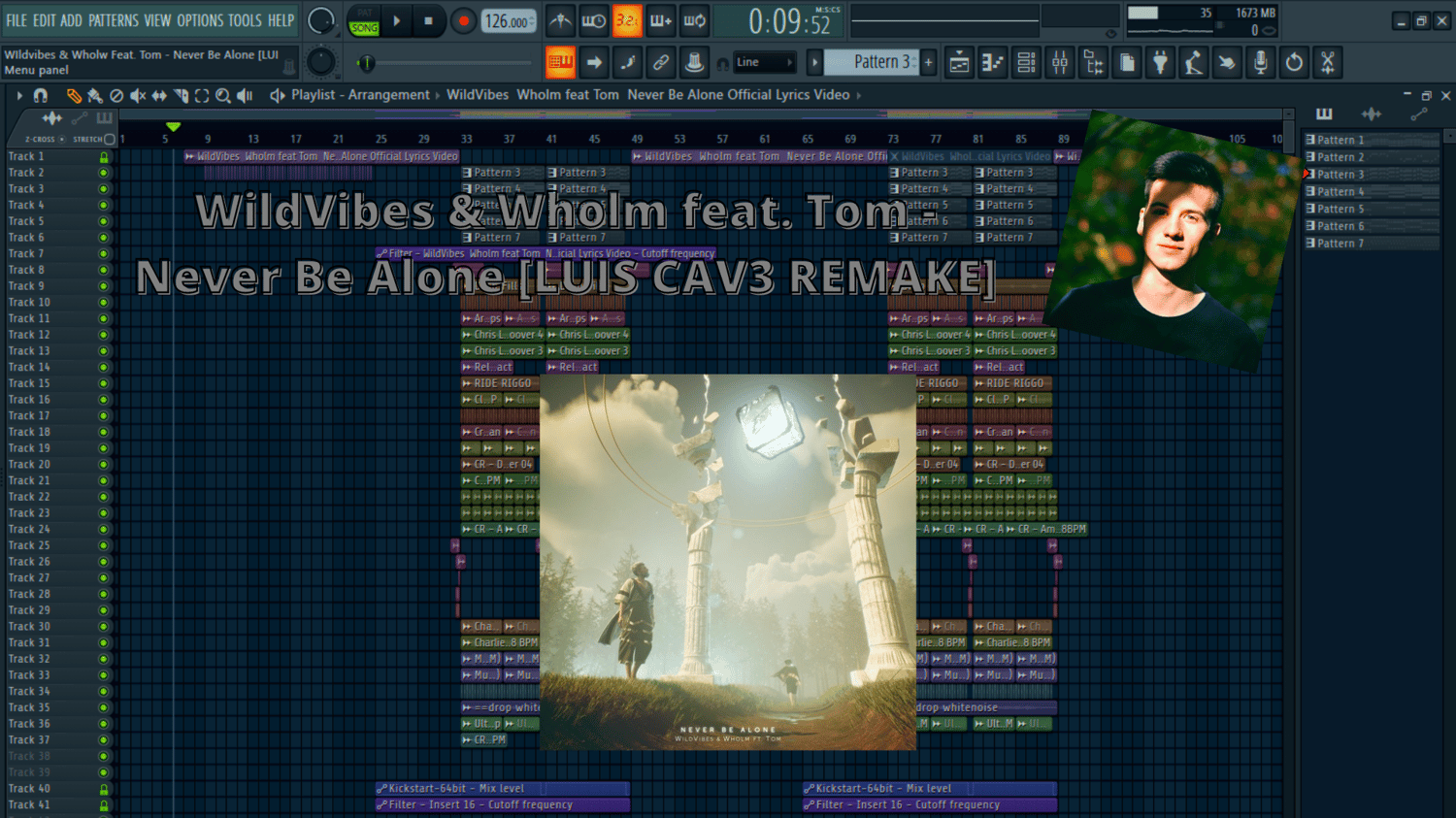Image resolution: width=1456 pixels, height=818 pixels.
Task: Open the Playlist view from the toolbar
Action: 959,63
